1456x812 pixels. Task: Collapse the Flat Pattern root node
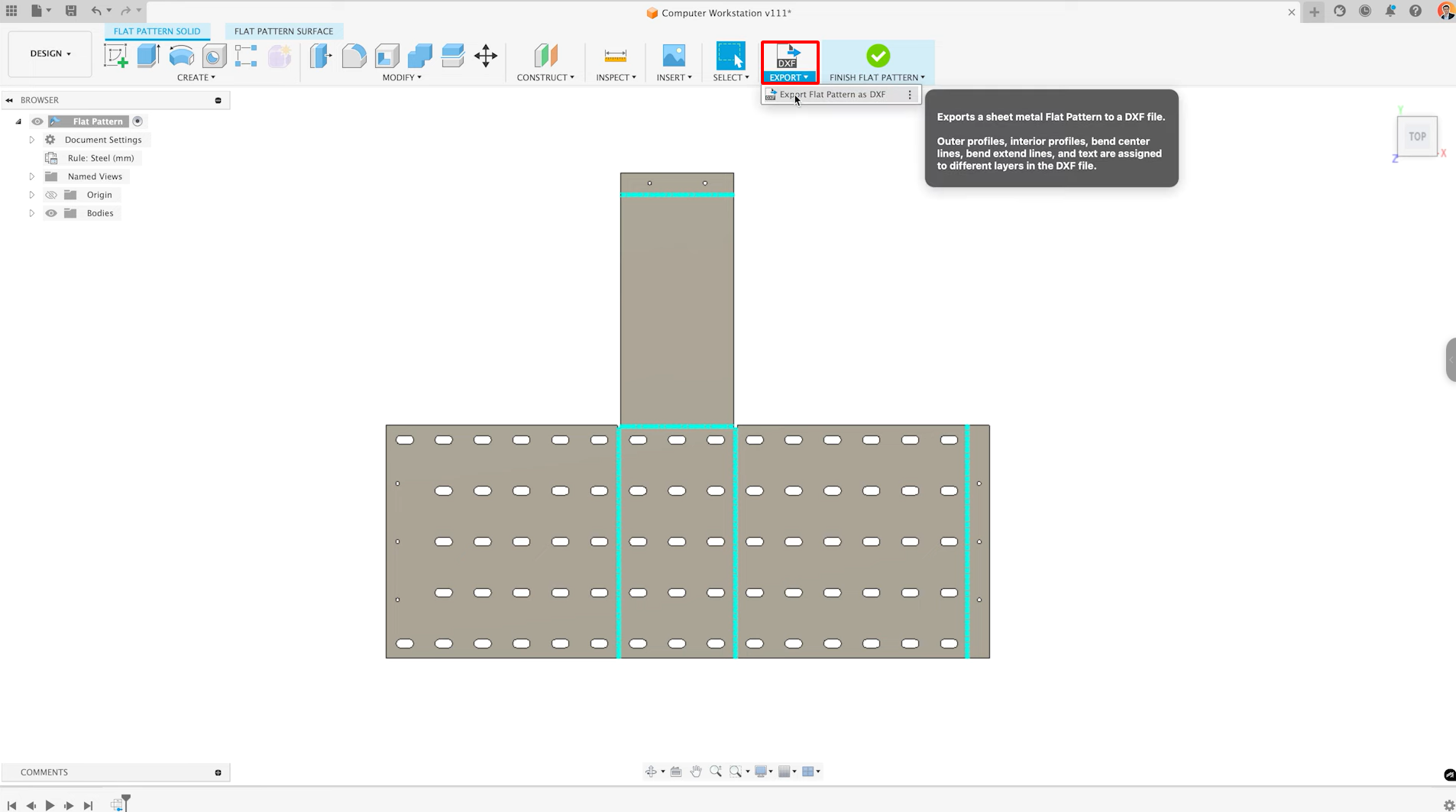click(18, 121)
